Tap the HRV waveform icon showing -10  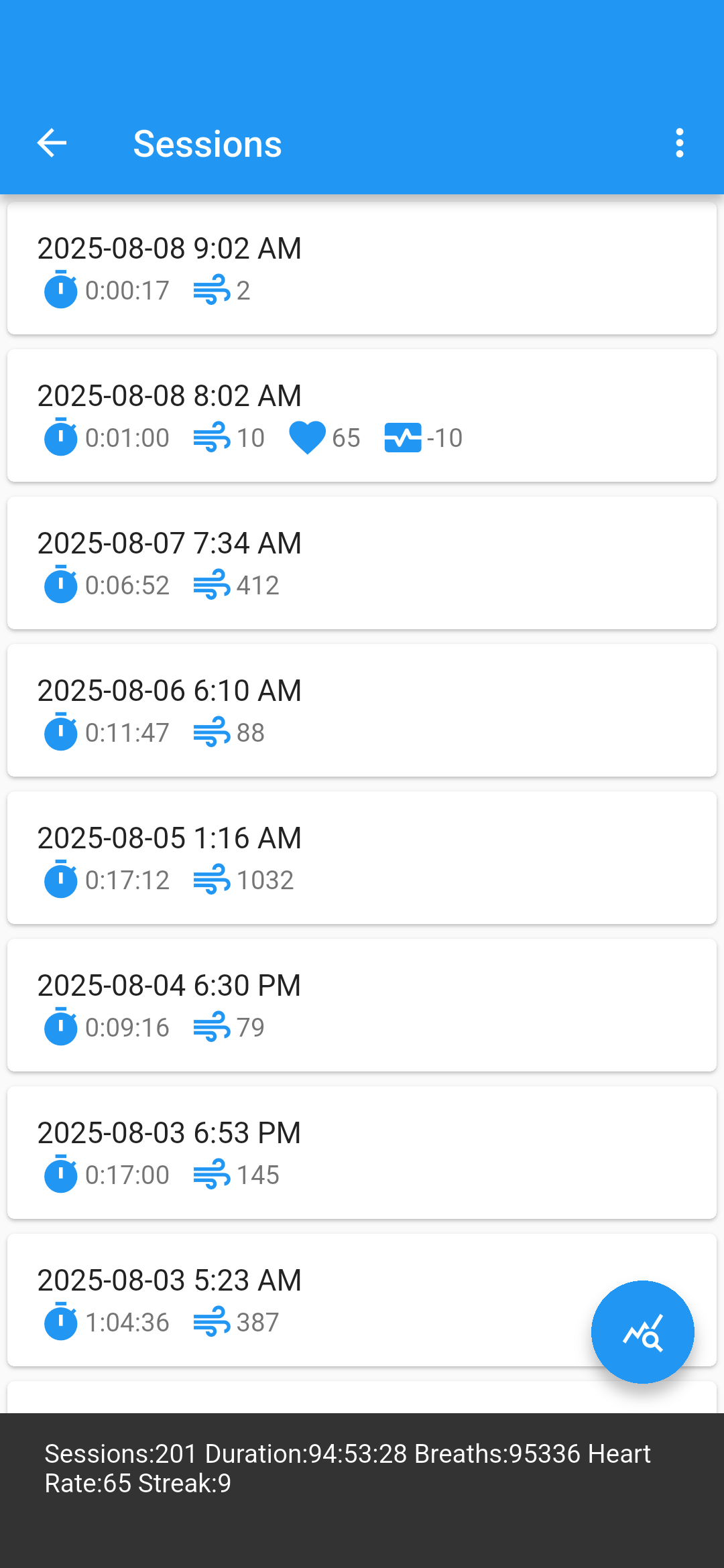402,438
